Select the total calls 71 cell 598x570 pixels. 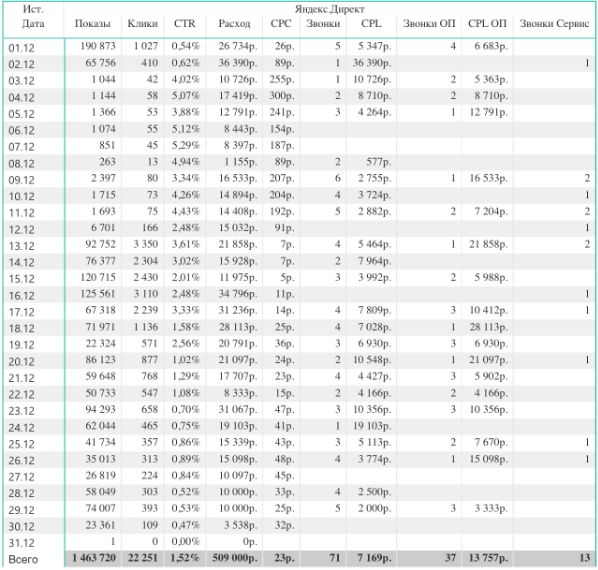(x=334, y=558)
